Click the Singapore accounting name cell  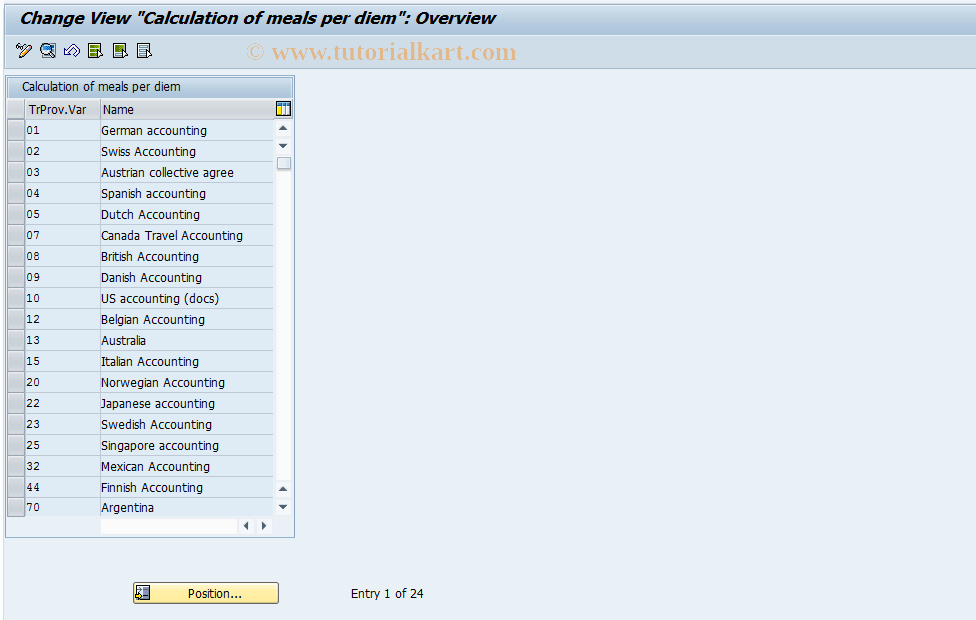[187, 445]
